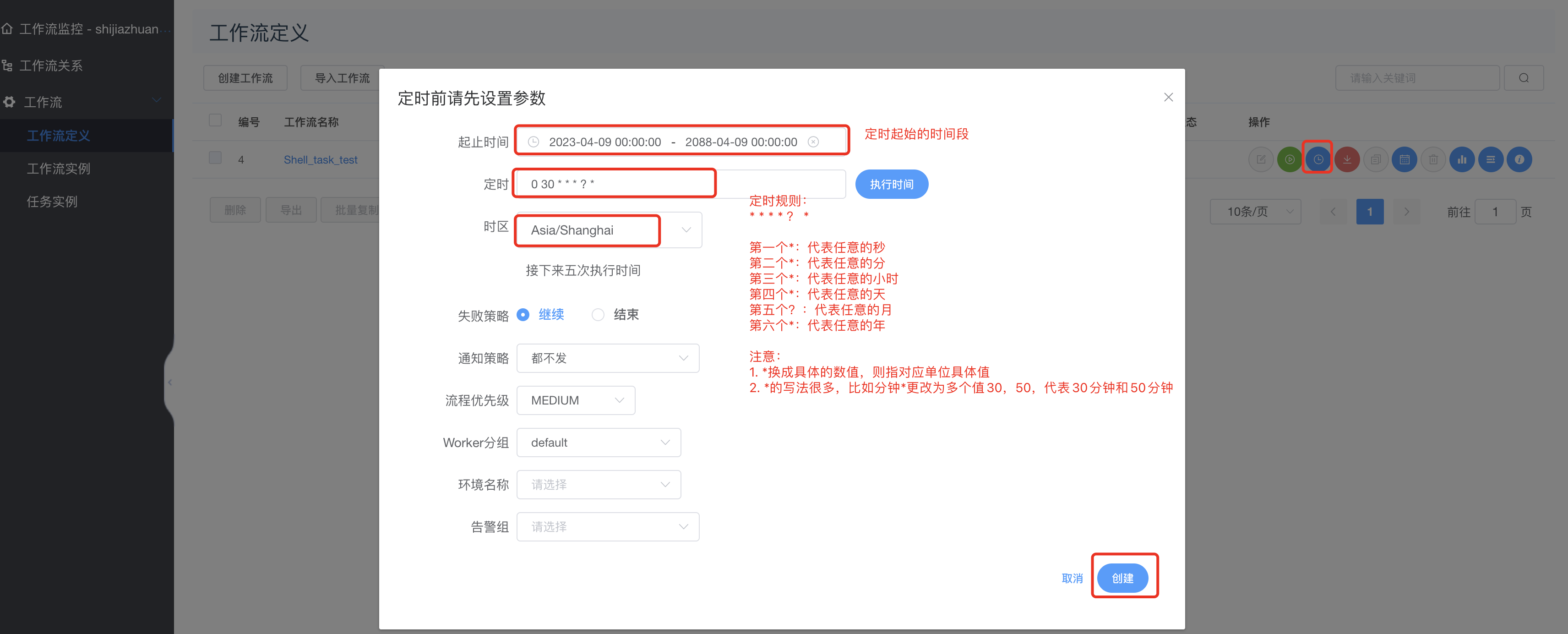
Task: Open 任务实例 in the sidebar
Action: coord(52,202)
